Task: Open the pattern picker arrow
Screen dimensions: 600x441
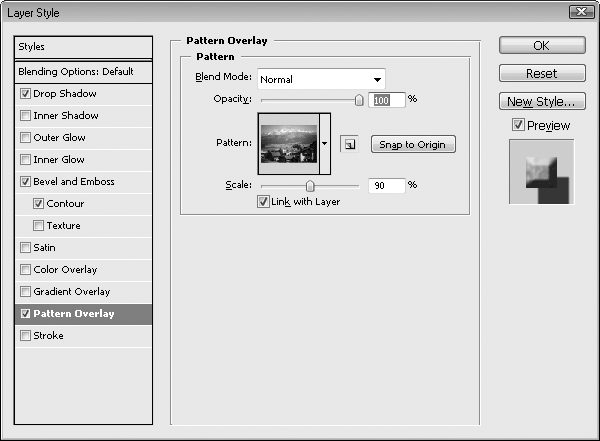Action: point(325,144)
